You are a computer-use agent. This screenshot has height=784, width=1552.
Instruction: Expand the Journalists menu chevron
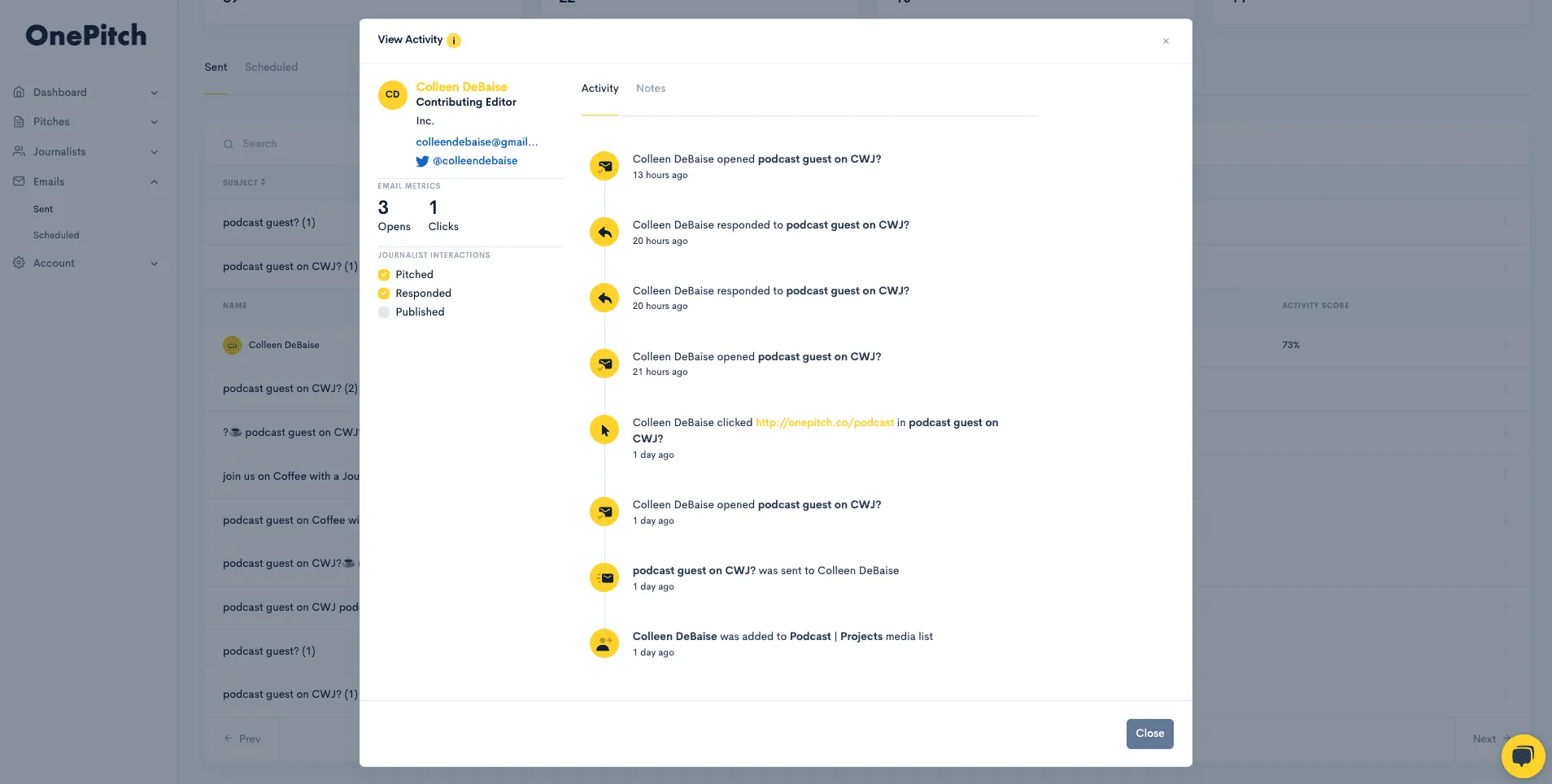pos(155,152)
